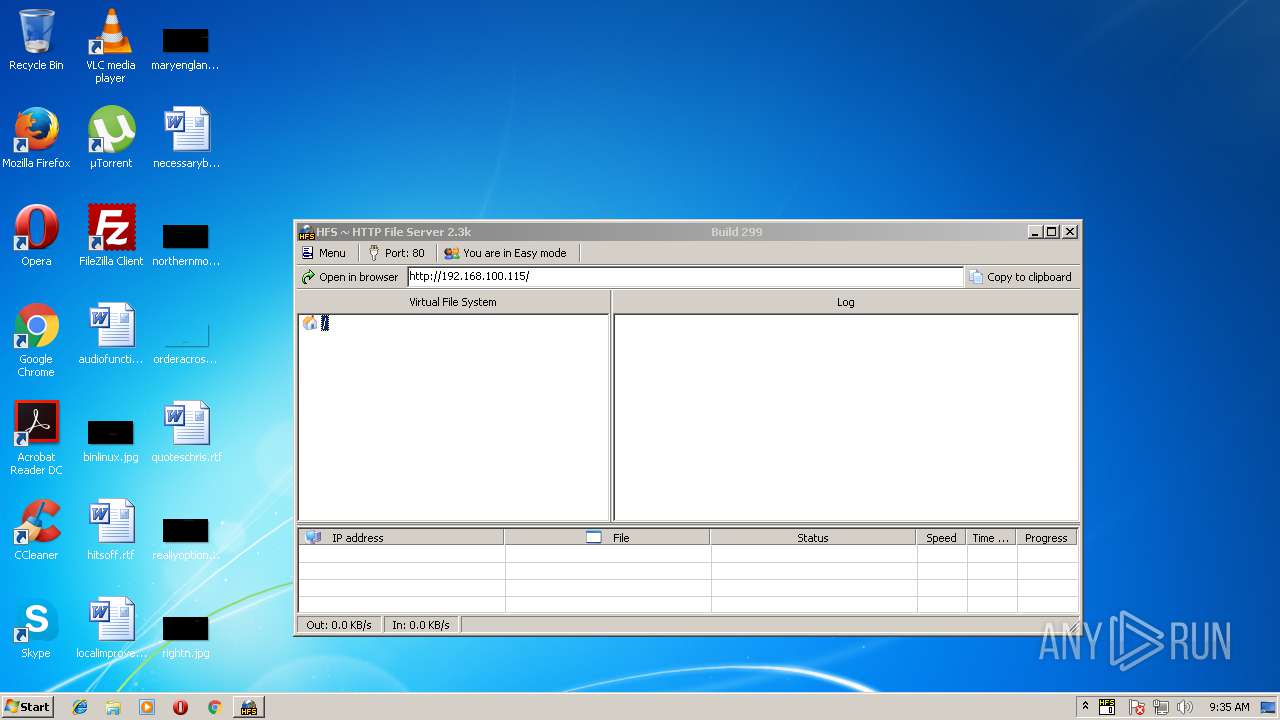Select the rightn.jpg desktop file
The width and height of the screenshot is (1280, 720).
pyautogui.click(x=186, y=636)
